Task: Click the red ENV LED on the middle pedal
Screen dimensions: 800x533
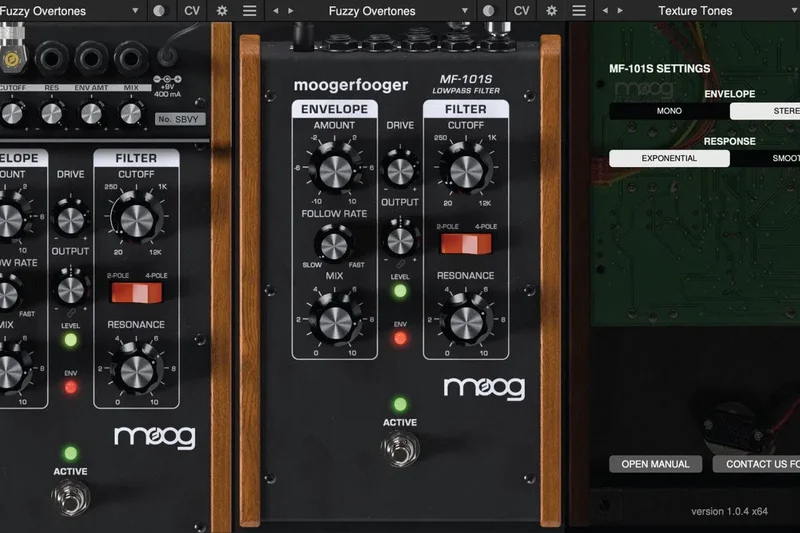Action: pyautogui.click(x=401, y=338)
